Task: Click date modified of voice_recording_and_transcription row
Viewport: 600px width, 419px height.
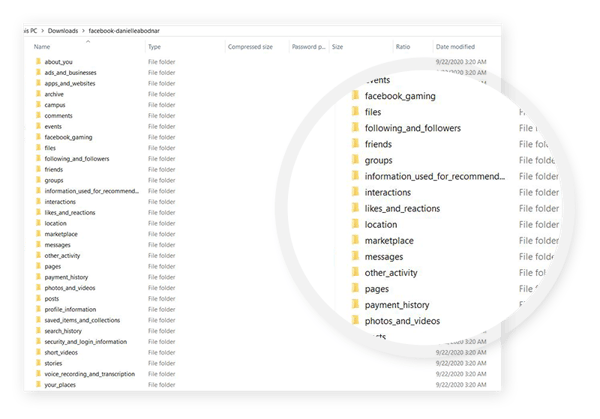Action: 461,373
